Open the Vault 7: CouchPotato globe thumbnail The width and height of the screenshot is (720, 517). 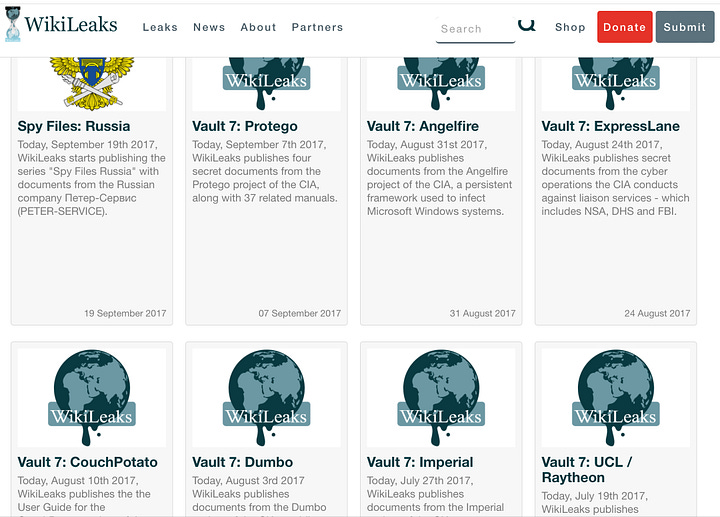pyautogui.click(x=92, y=397)
